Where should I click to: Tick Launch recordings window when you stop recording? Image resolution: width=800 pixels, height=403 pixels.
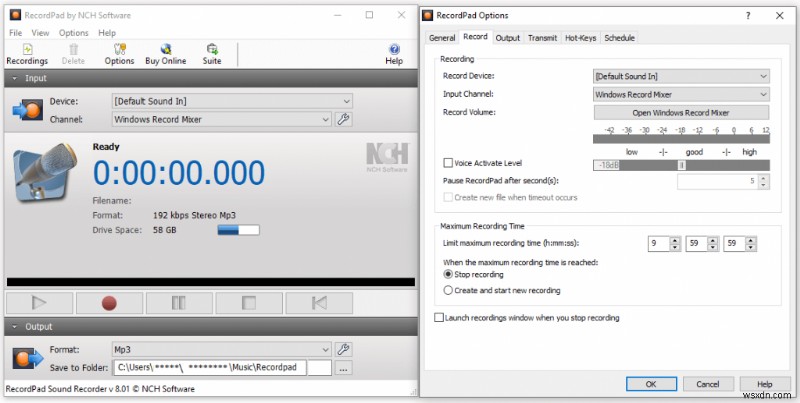[x=439, y=318]
